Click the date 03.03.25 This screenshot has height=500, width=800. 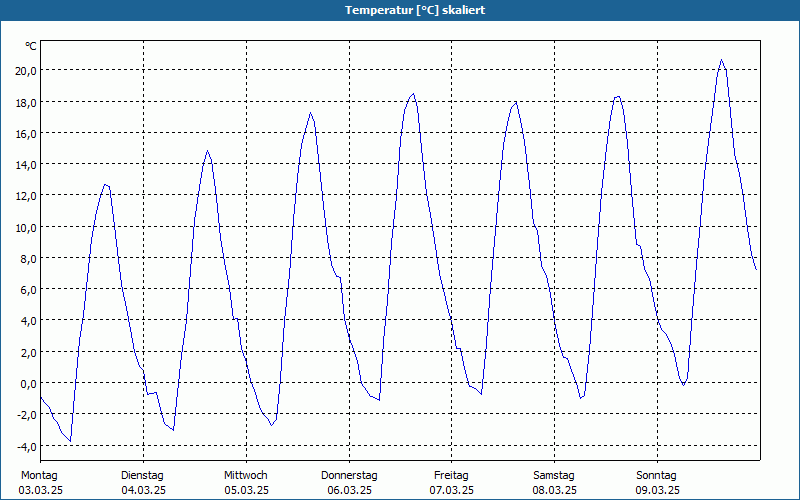(41, 490)
